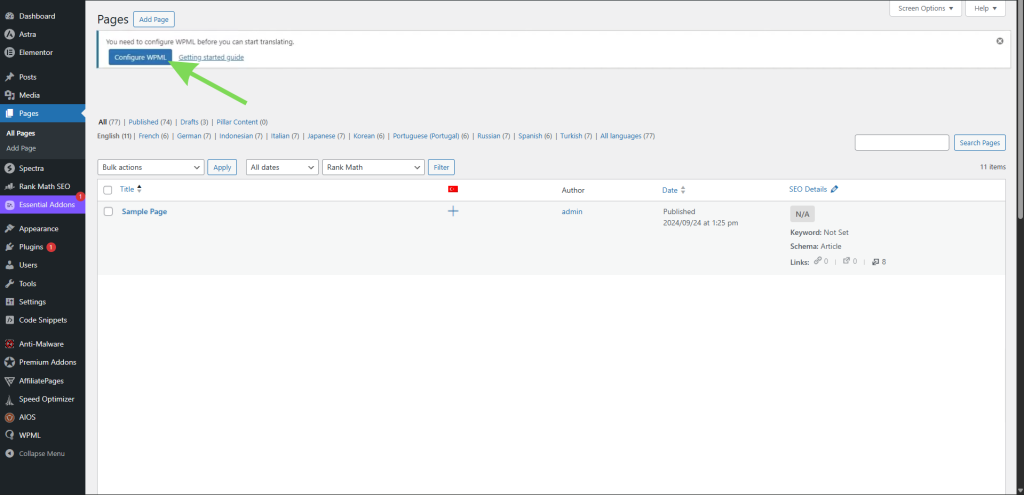
Task: Click the Users person icon
Action: click(x=9, y=265)
